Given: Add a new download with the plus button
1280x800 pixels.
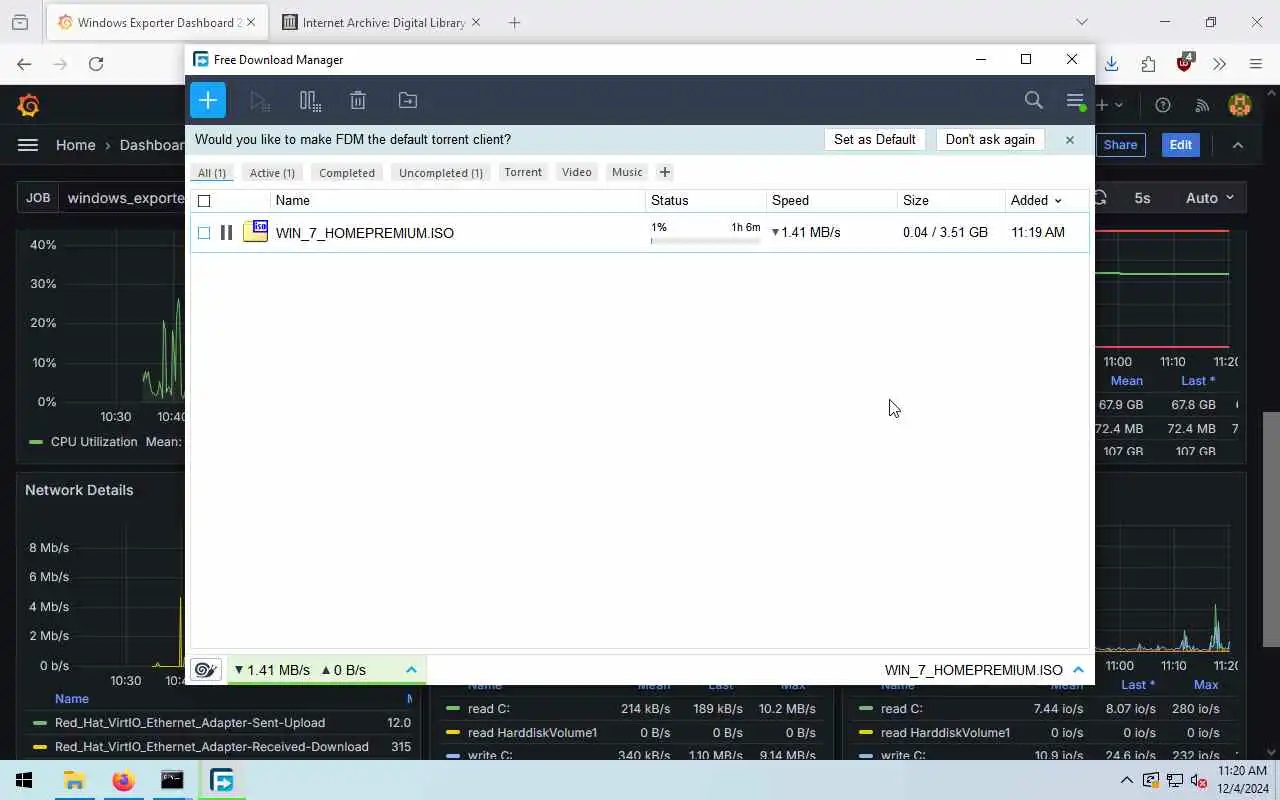Looking at the screenshot, I should (208, 100).
